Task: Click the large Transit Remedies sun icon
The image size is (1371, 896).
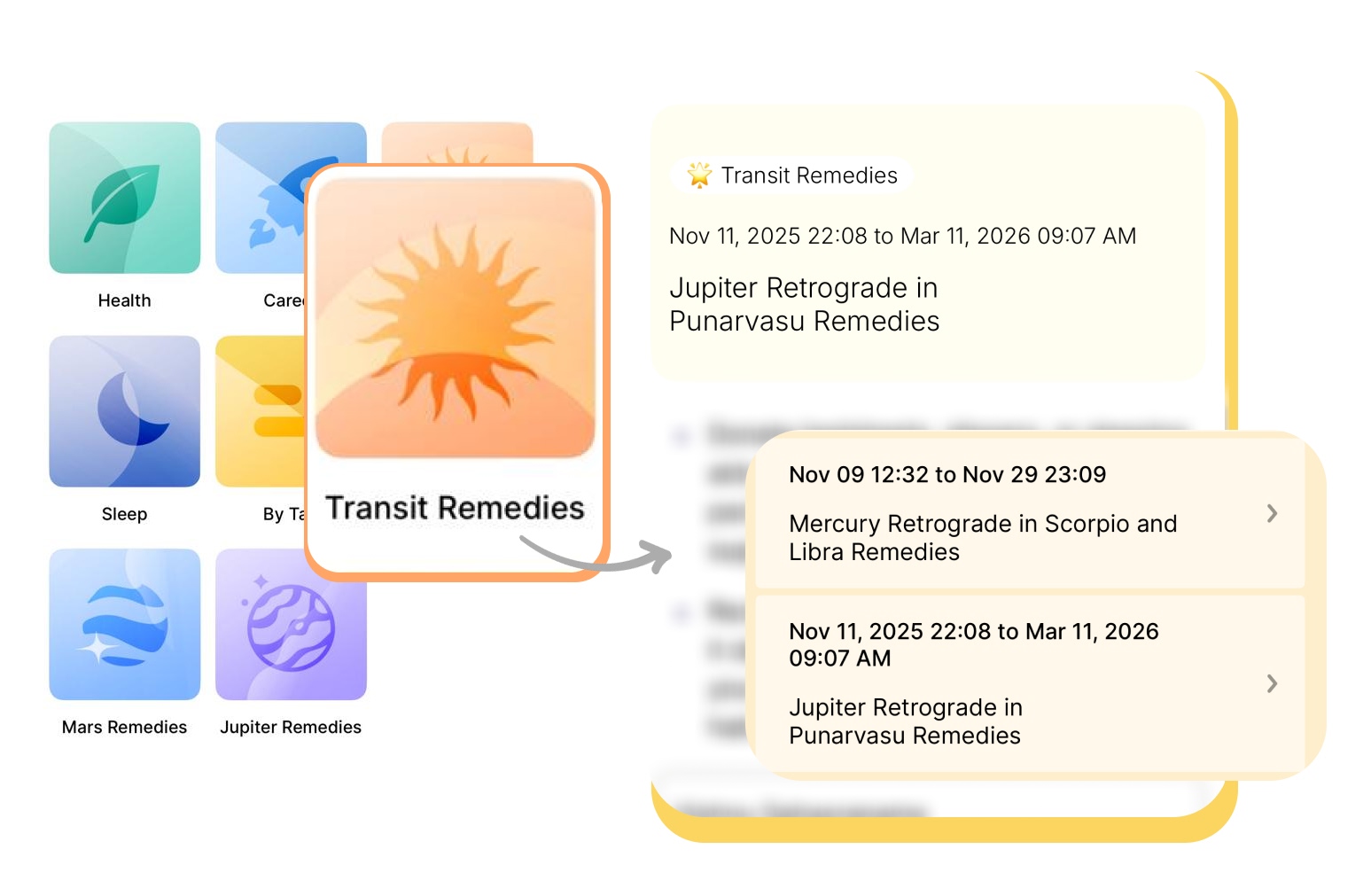Action: [456, 317]
